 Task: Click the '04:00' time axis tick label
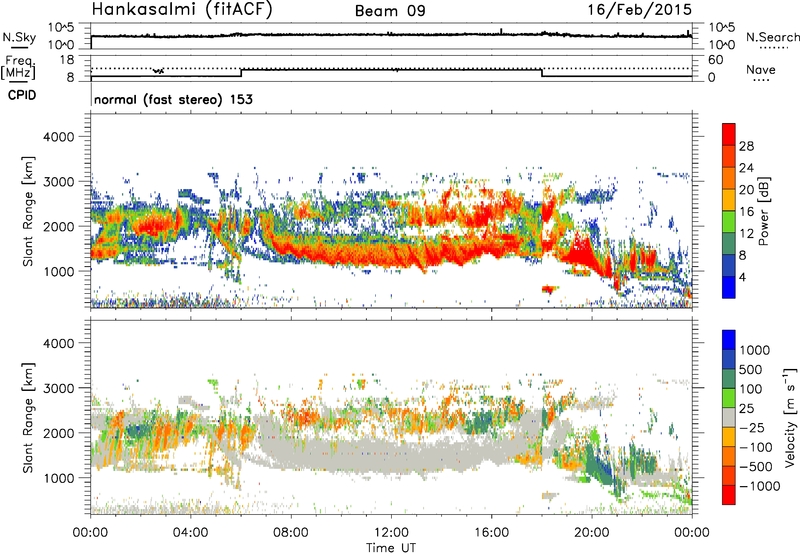click(190, 533)
